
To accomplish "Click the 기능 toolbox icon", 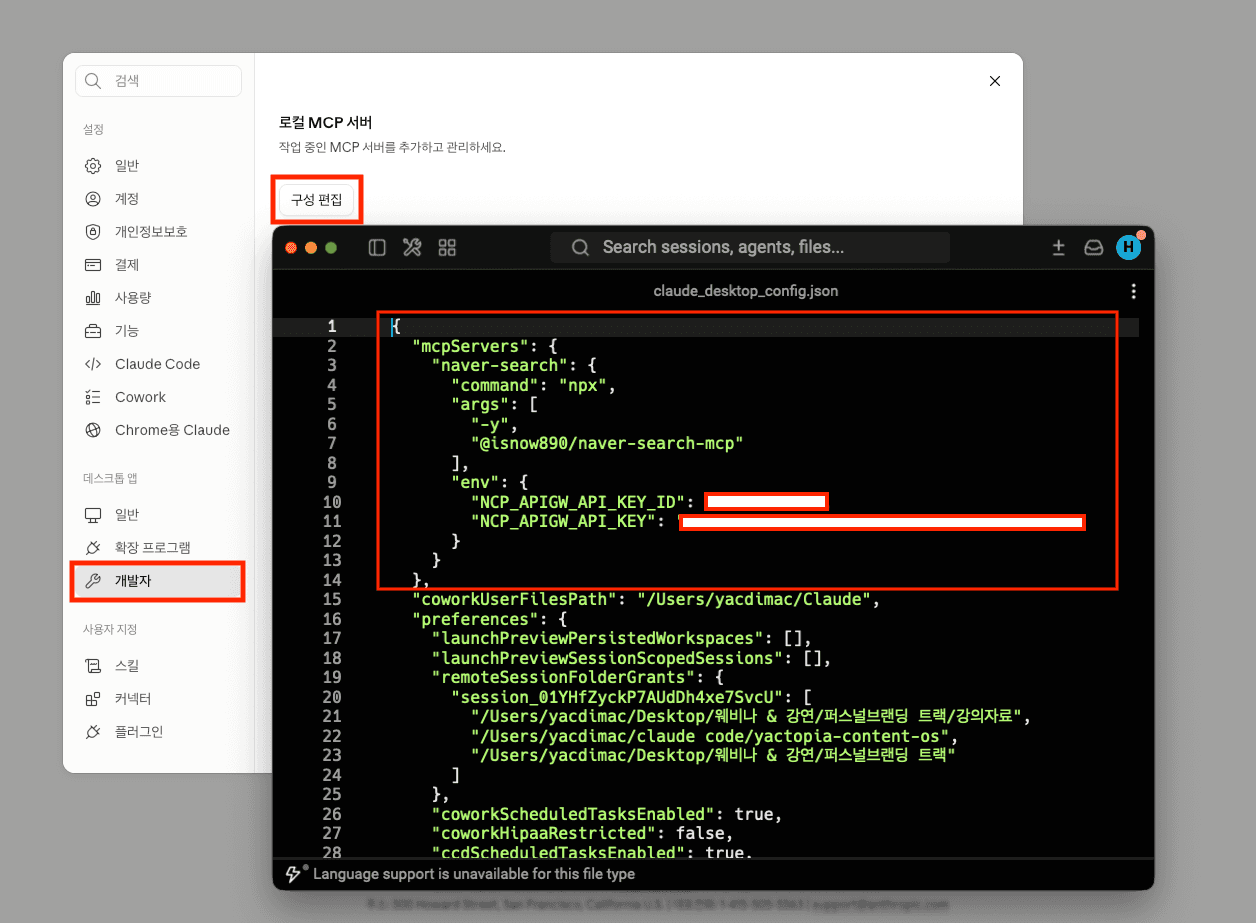I will pos(93,330).
